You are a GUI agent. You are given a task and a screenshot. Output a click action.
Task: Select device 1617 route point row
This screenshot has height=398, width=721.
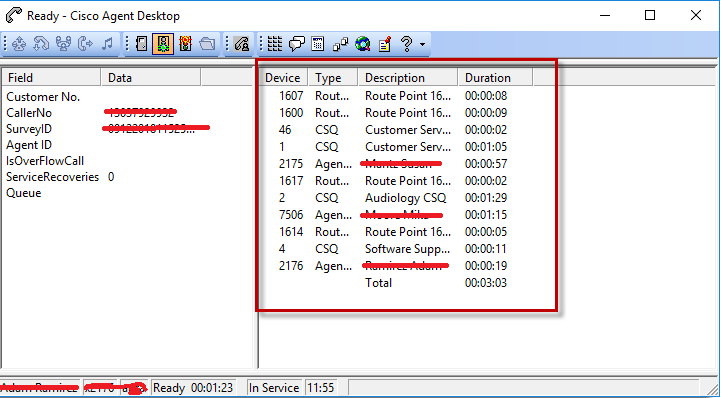(291, 181)
